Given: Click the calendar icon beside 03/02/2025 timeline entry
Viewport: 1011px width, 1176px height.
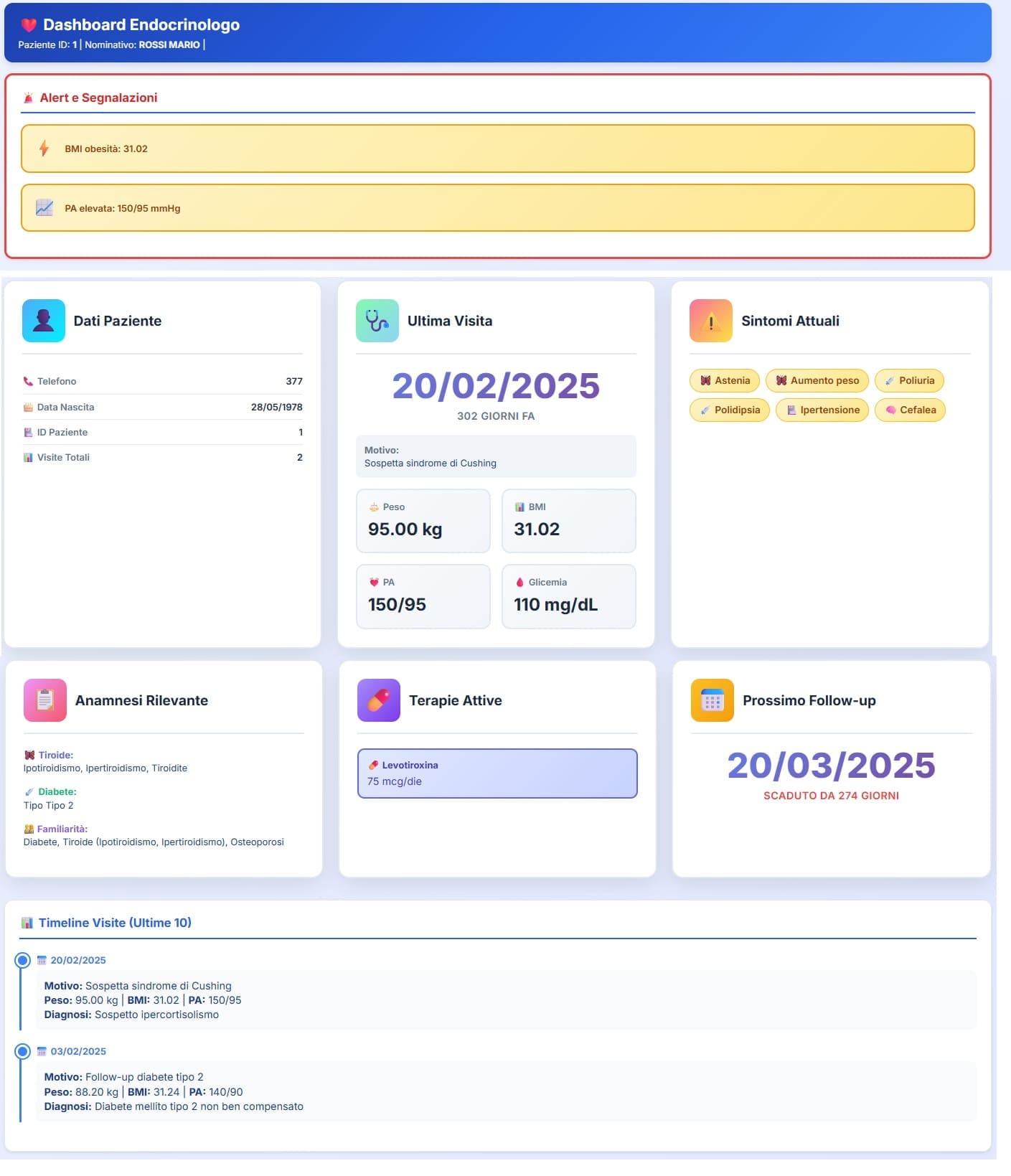Looking at the screenshot, I should coord(42,1052).
